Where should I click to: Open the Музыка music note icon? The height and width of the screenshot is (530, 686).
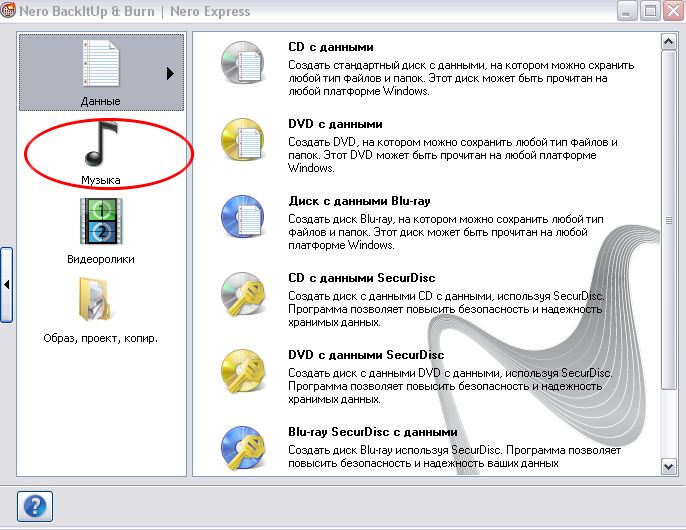pyautogui.click(x=102, y=144)
